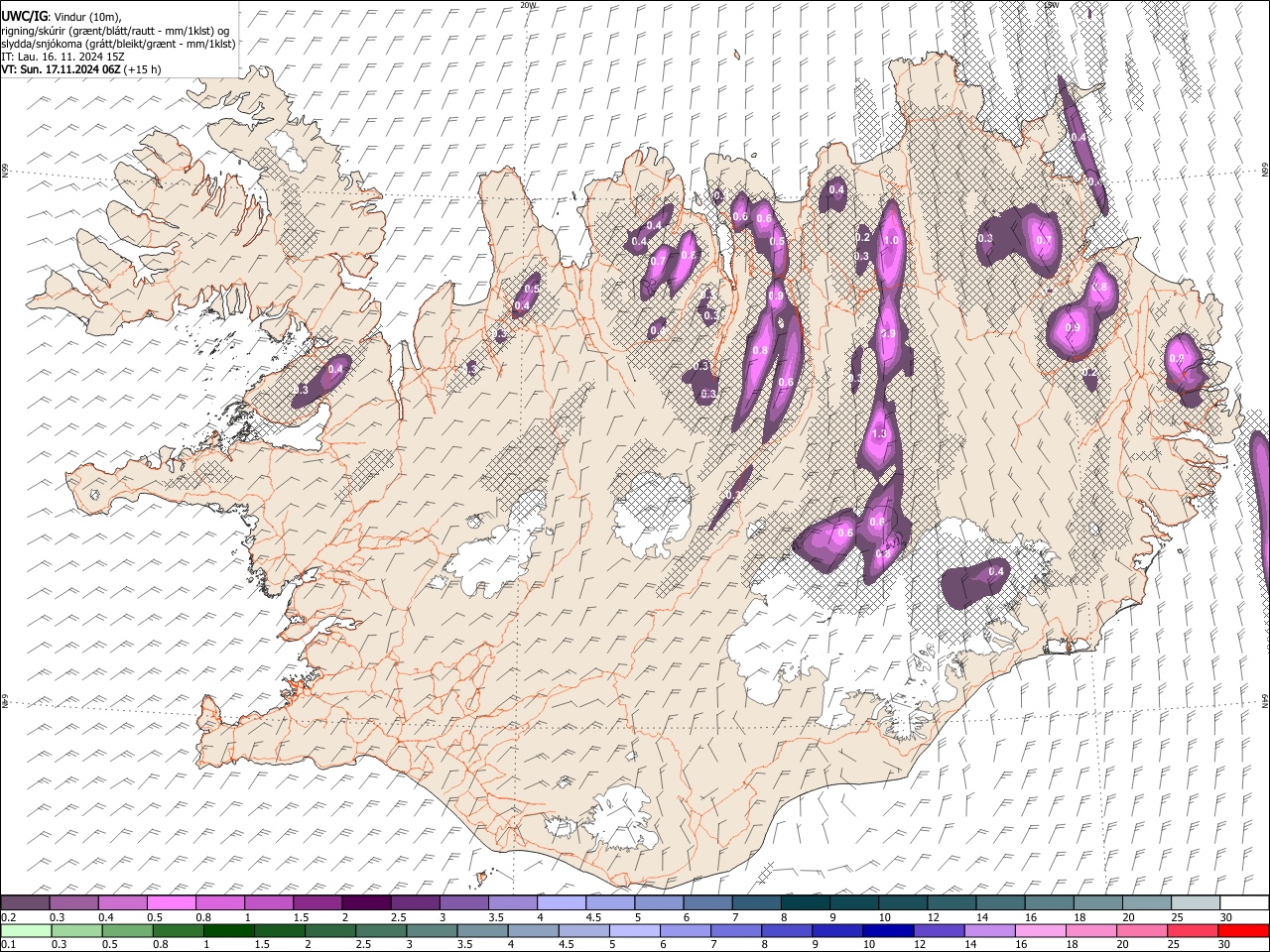Click the '15W' longitude label at top
Image resolution: width=1270 pixels, height=952 pixels.
click(x=1052, y=5)
